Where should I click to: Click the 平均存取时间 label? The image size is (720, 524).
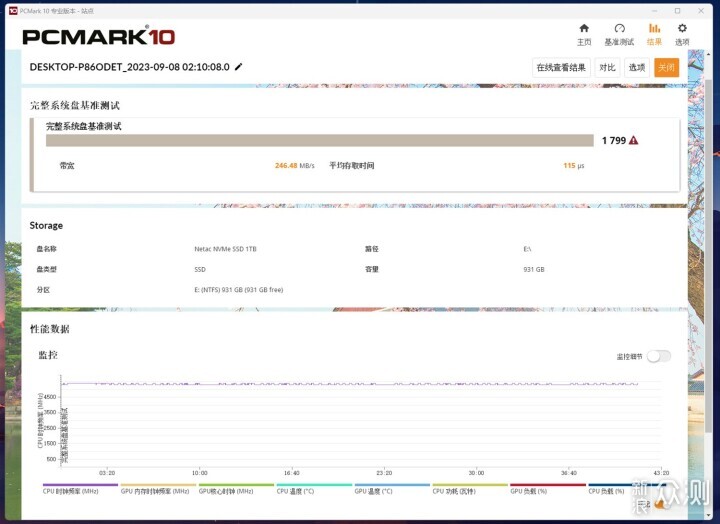(351, 165)
